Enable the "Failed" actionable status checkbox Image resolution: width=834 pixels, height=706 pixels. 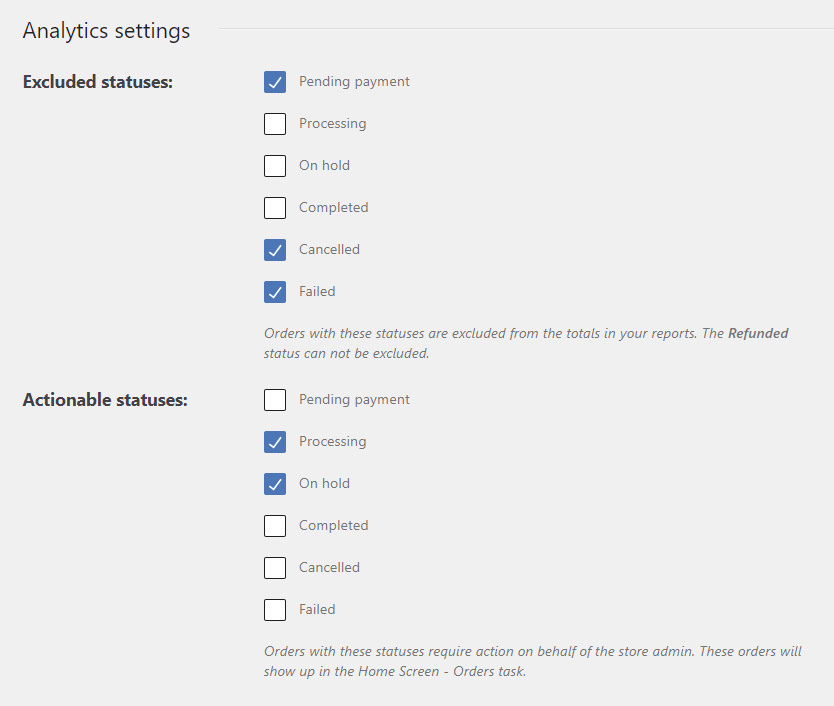pyautogui.click(x=275, y=610)
